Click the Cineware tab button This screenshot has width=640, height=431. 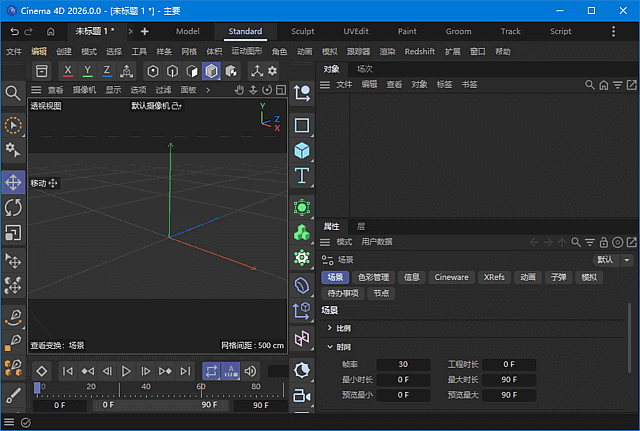tap(451, 277)
